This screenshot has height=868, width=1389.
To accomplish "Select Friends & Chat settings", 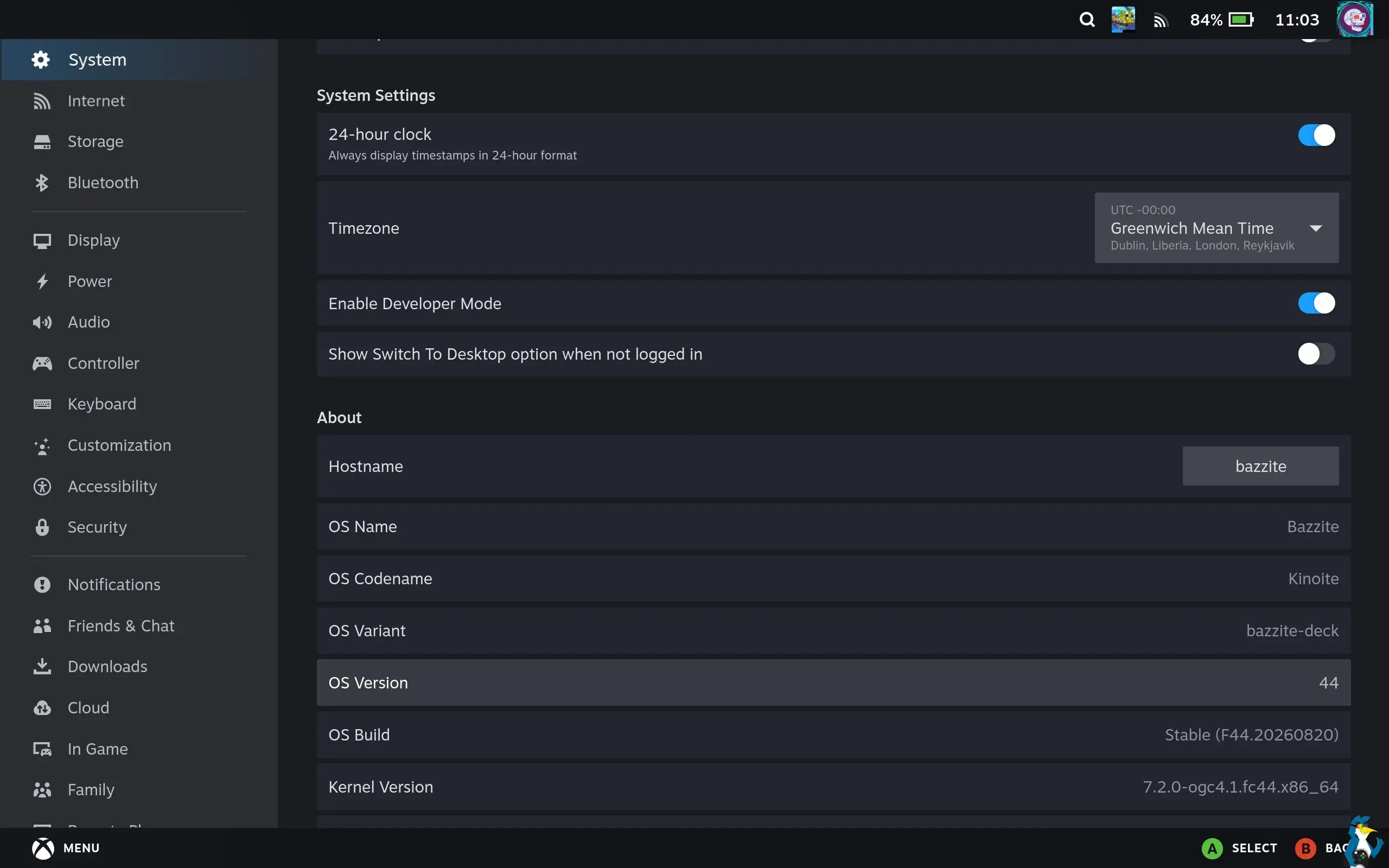I will coord(139,626).
